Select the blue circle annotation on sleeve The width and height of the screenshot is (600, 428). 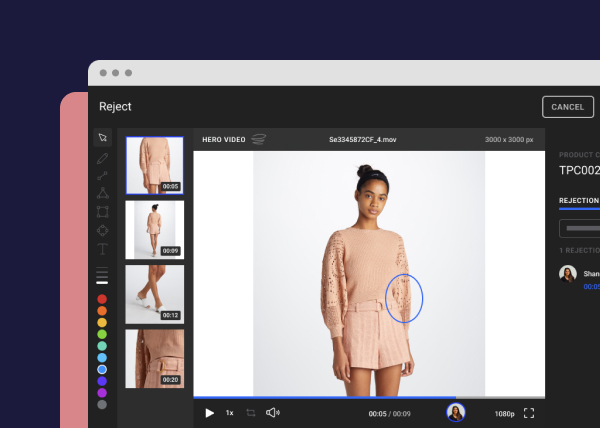tap(404, 298)
